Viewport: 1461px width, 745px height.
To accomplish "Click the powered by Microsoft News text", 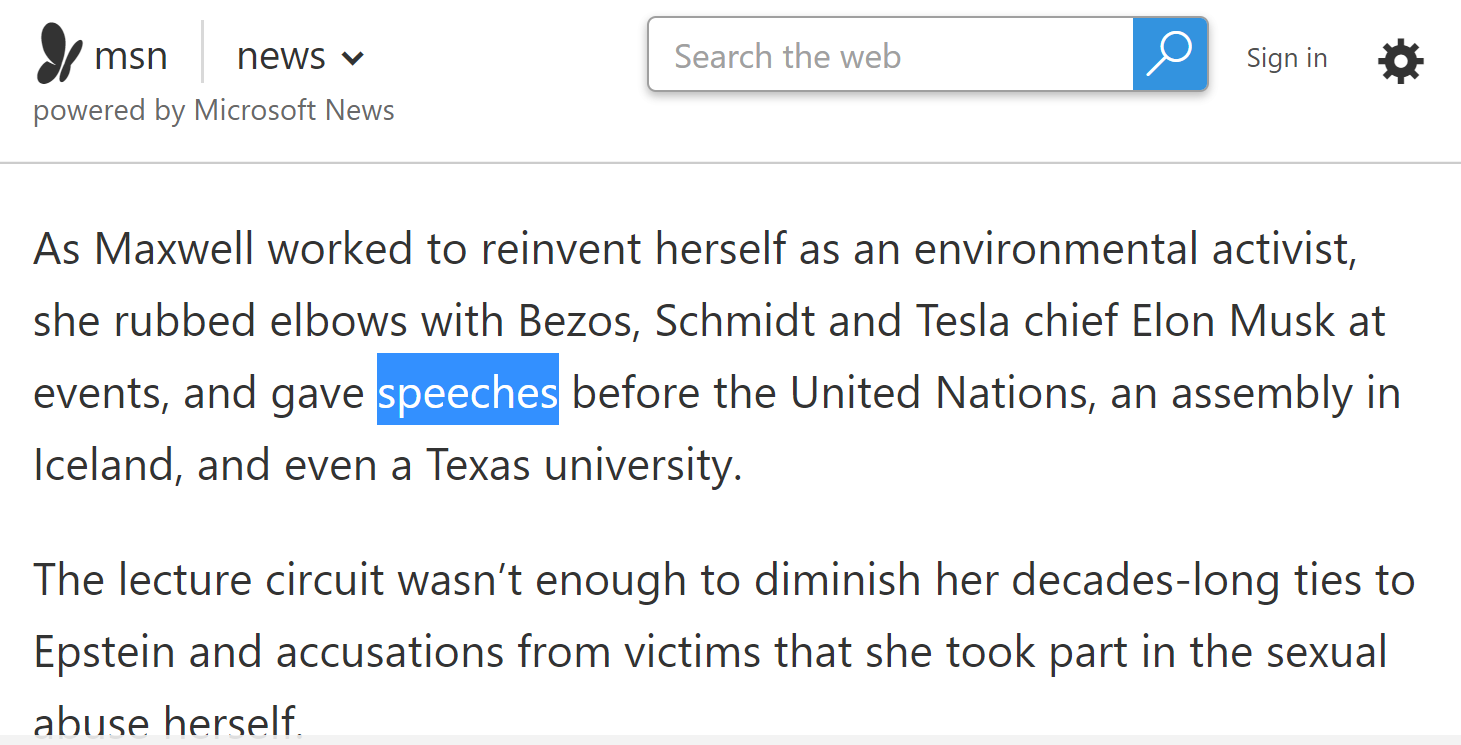I will [213, 110].
